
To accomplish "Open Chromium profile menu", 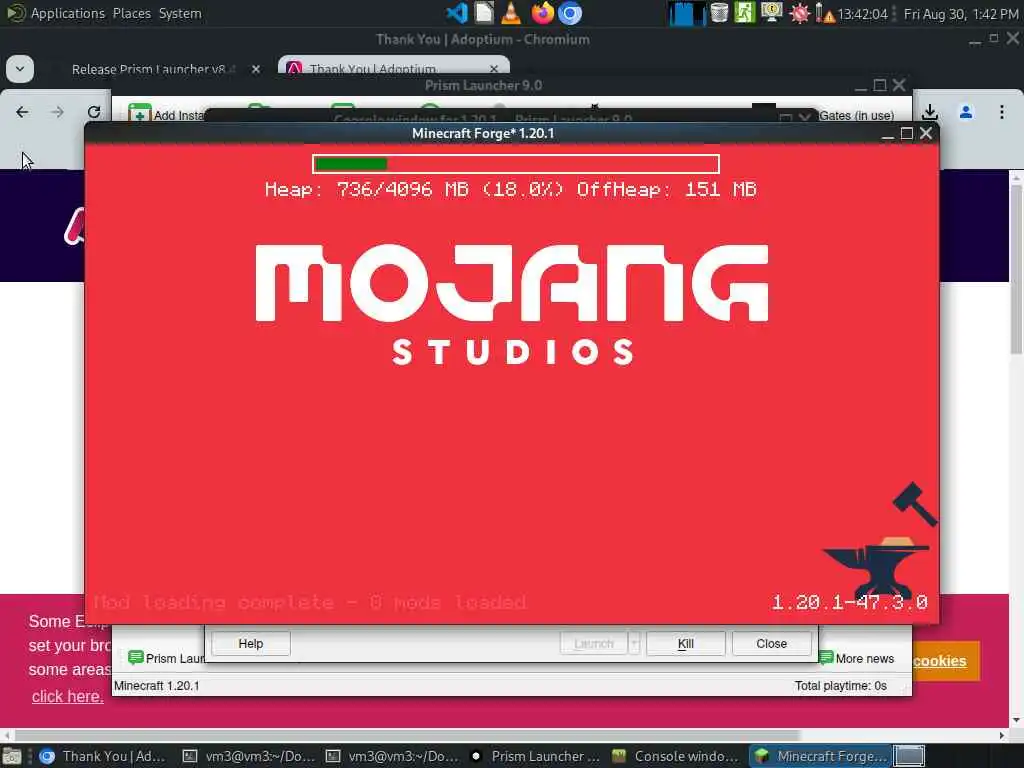I will point(966,112).
